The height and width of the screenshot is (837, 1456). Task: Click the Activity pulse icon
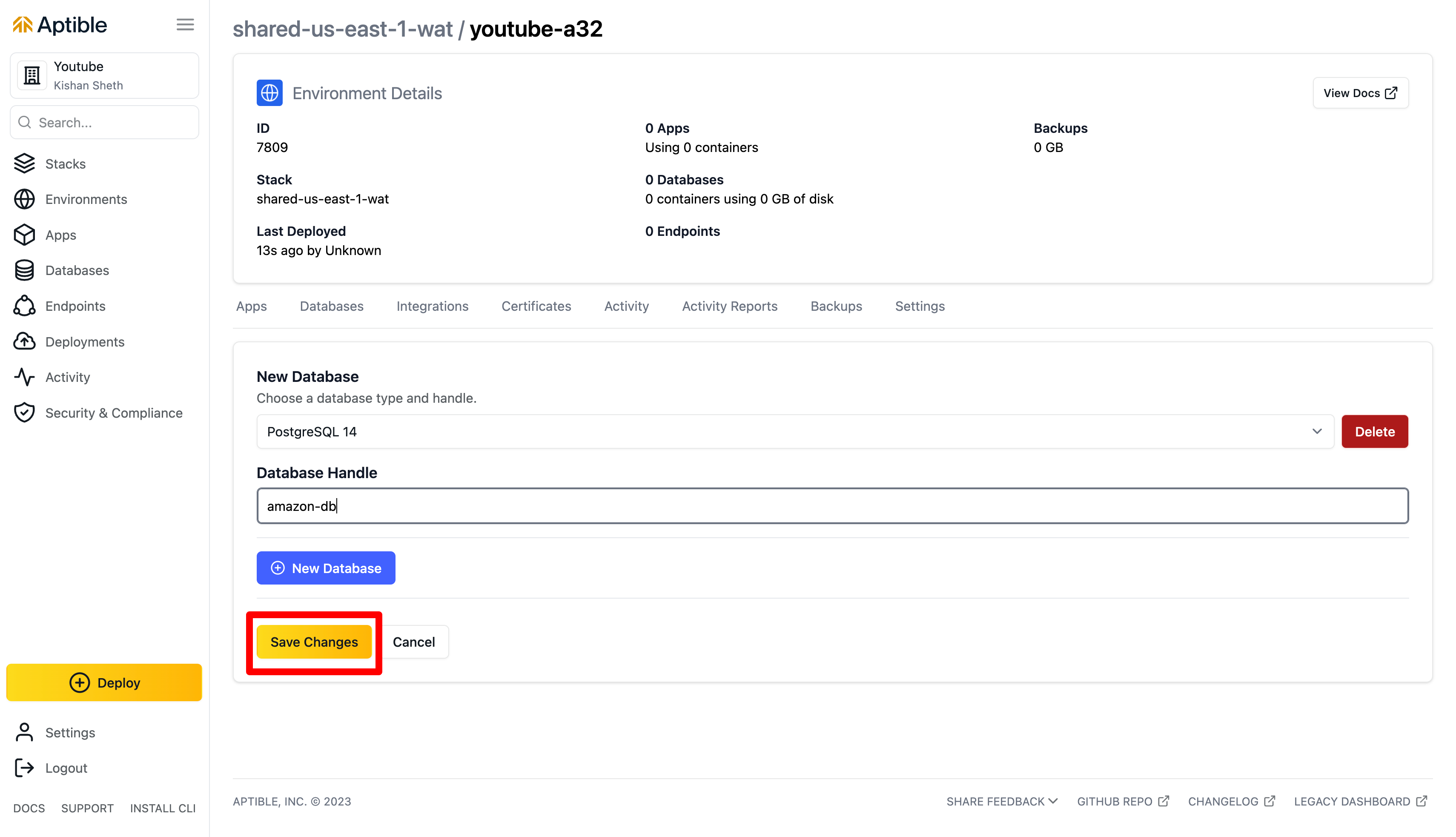[24, 378]
